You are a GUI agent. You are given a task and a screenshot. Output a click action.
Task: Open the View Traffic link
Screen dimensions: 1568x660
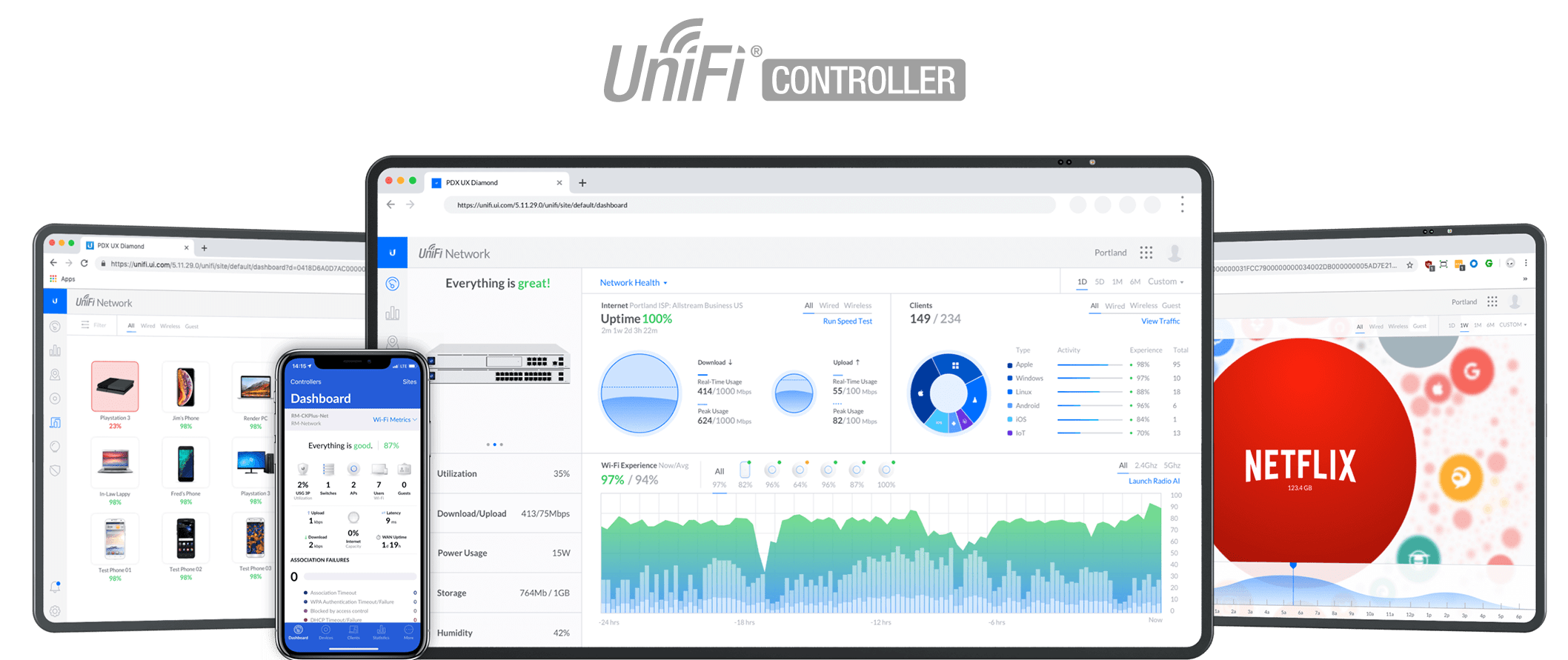pyautogui.click(x=1160, y=321)
